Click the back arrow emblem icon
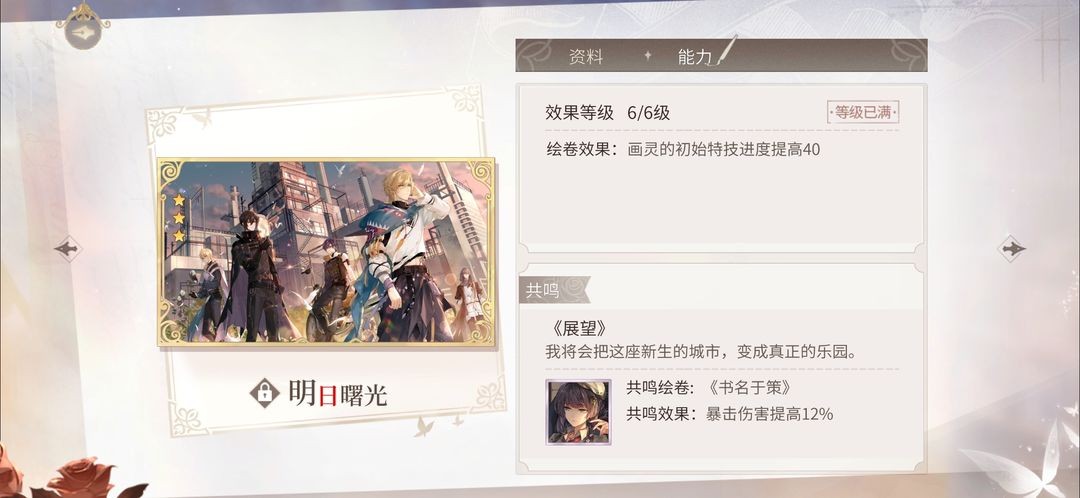 click(83, 32)
